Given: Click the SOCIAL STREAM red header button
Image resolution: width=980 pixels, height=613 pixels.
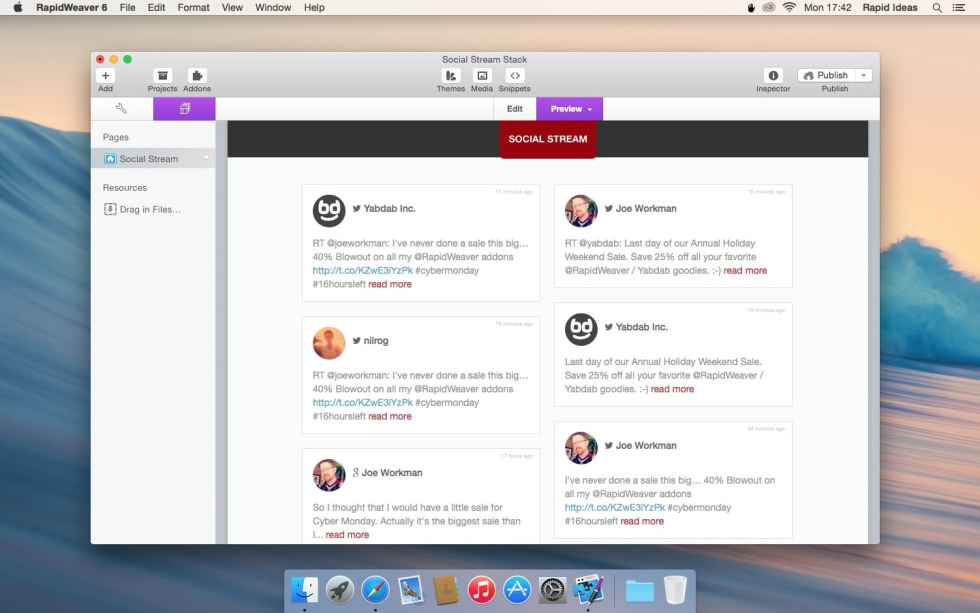Looking at the screenshot, I should [548, 139].
